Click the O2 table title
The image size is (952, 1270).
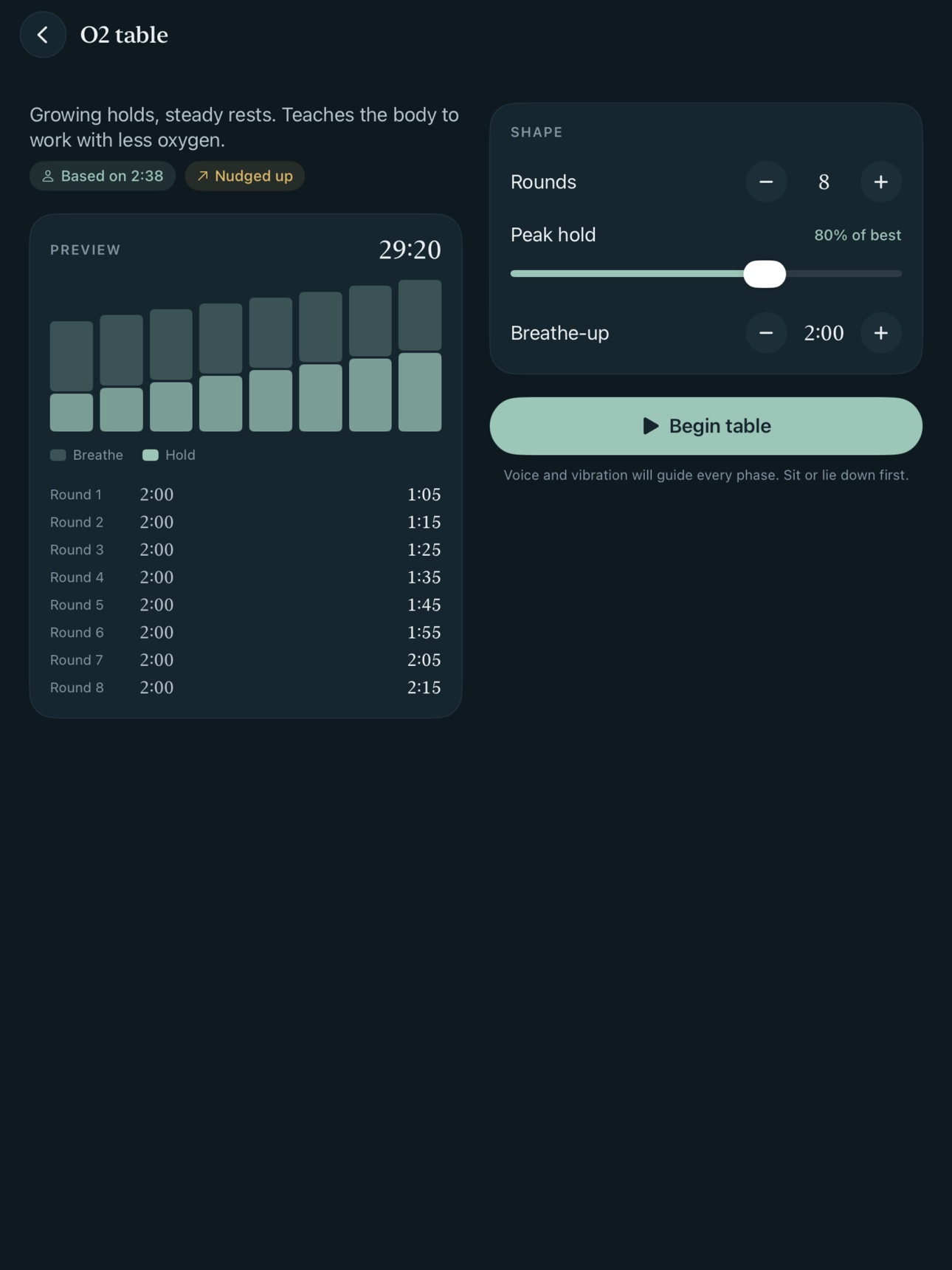point(124,35)
